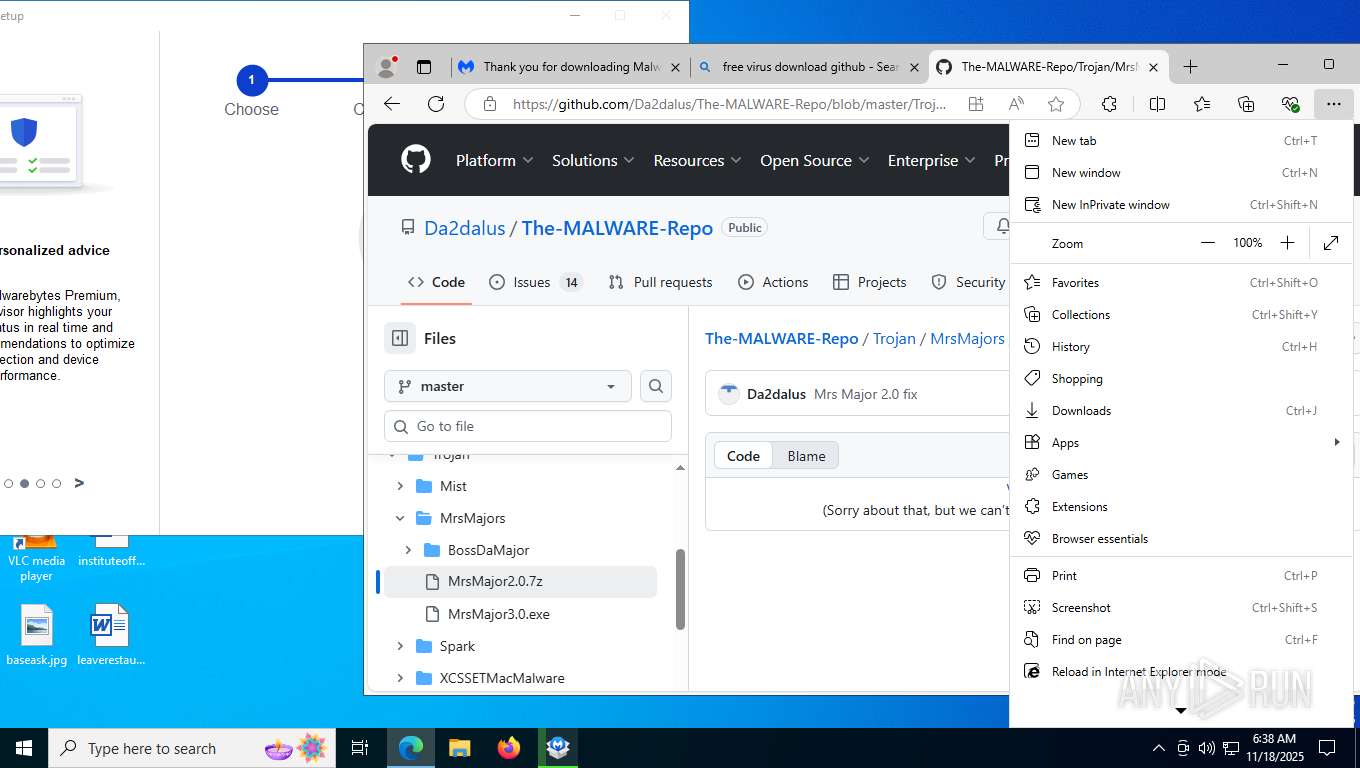The width and height of the screenshot is (1360, 768).
Task: Open History from menu
Action: (1181, 347)
